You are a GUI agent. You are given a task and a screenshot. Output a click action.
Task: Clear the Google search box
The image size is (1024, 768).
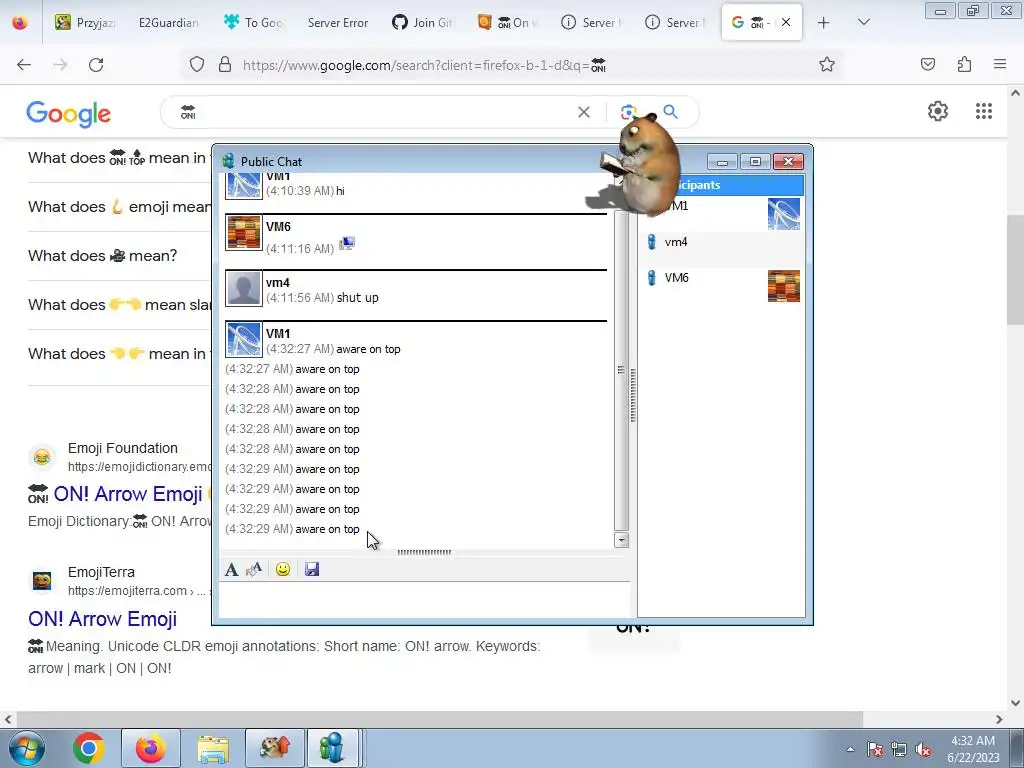[584, 112]
